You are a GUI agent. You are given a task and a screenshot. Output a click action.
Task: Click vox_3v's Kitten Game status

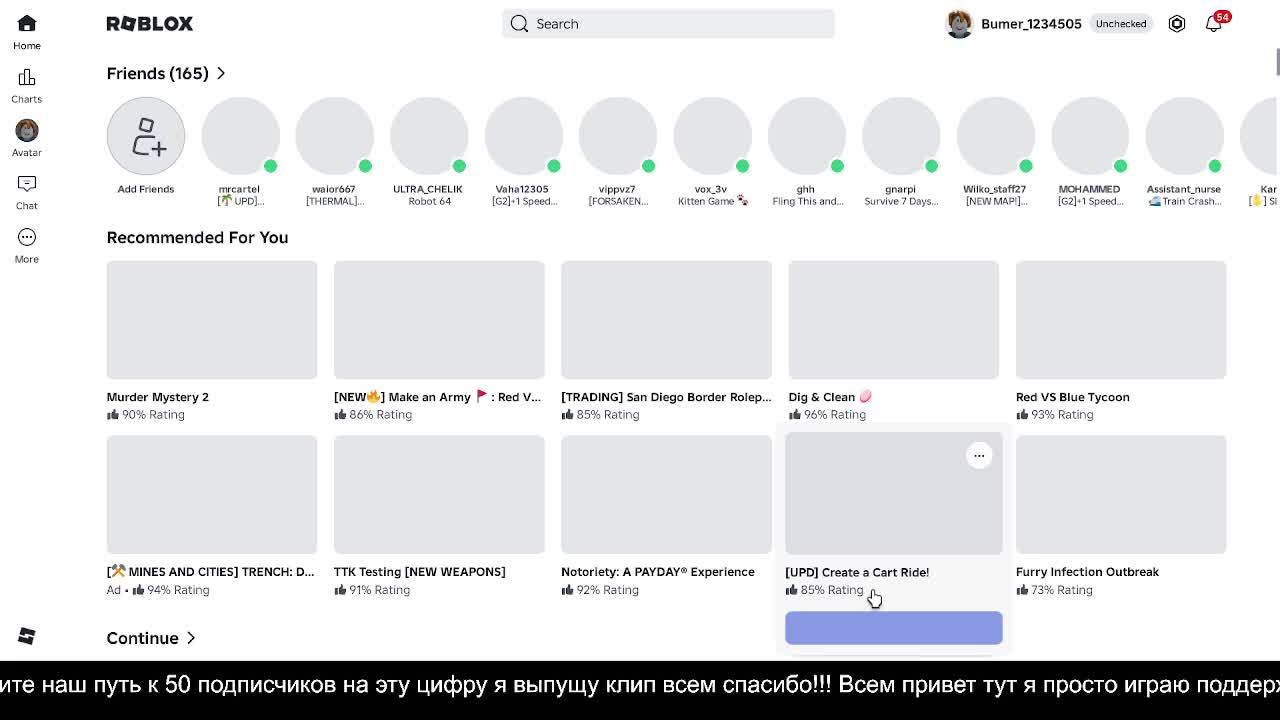pyautogui.click(x=712, y=201)
